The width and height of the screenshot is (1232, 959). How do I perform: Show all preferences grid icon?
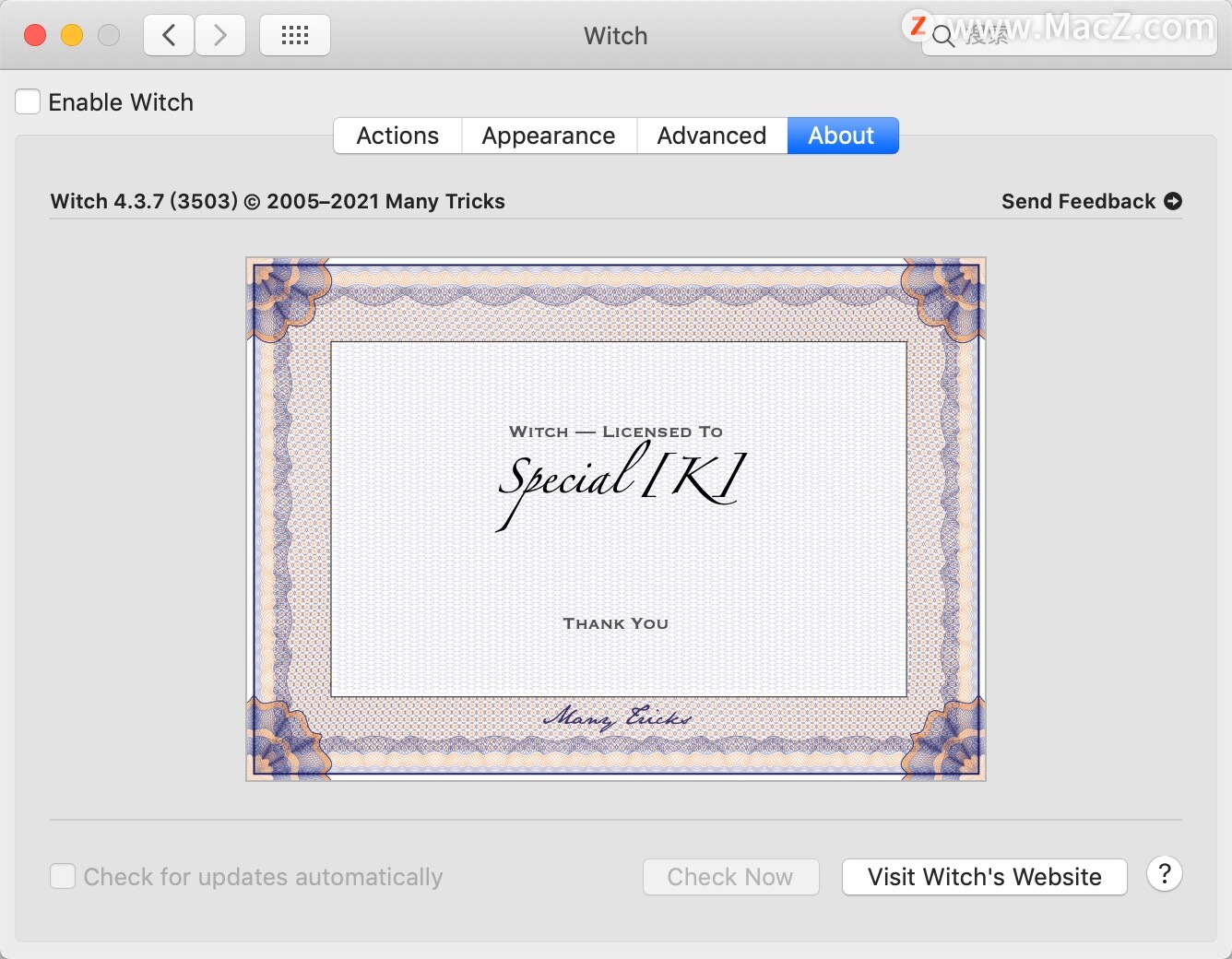(295, 36)
